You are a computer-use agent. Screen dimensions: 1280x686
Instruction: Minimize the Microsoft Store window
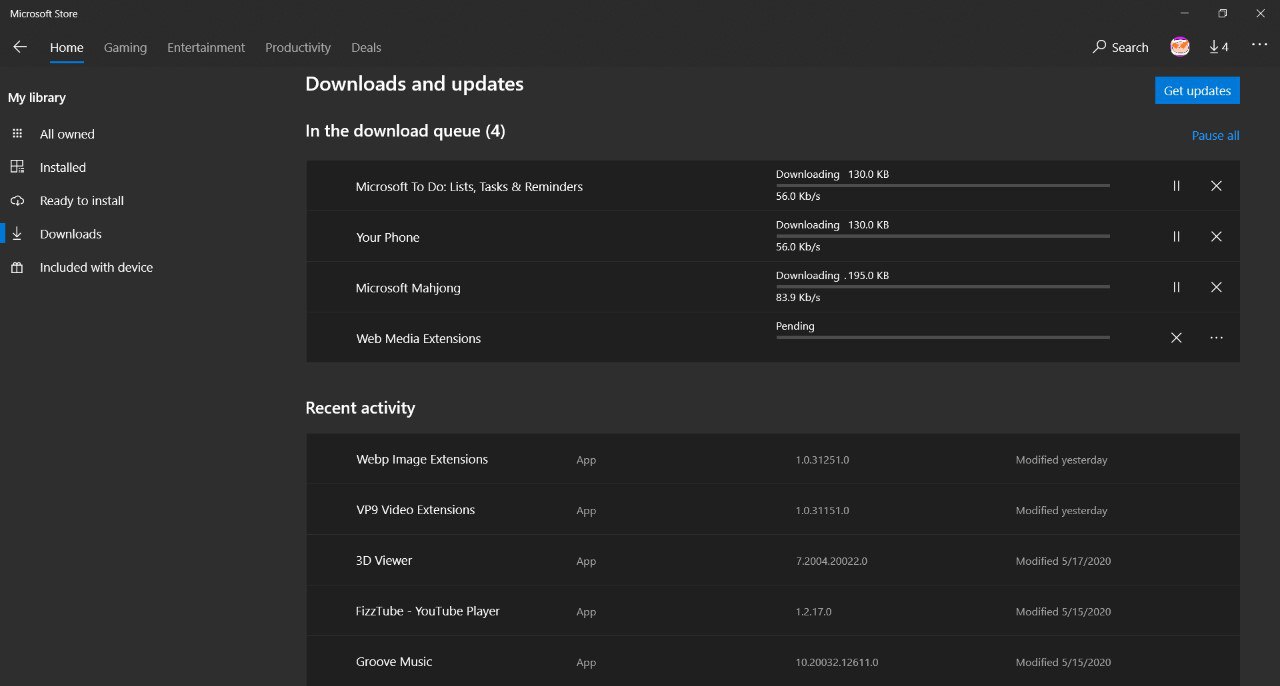coord(1184,13)
